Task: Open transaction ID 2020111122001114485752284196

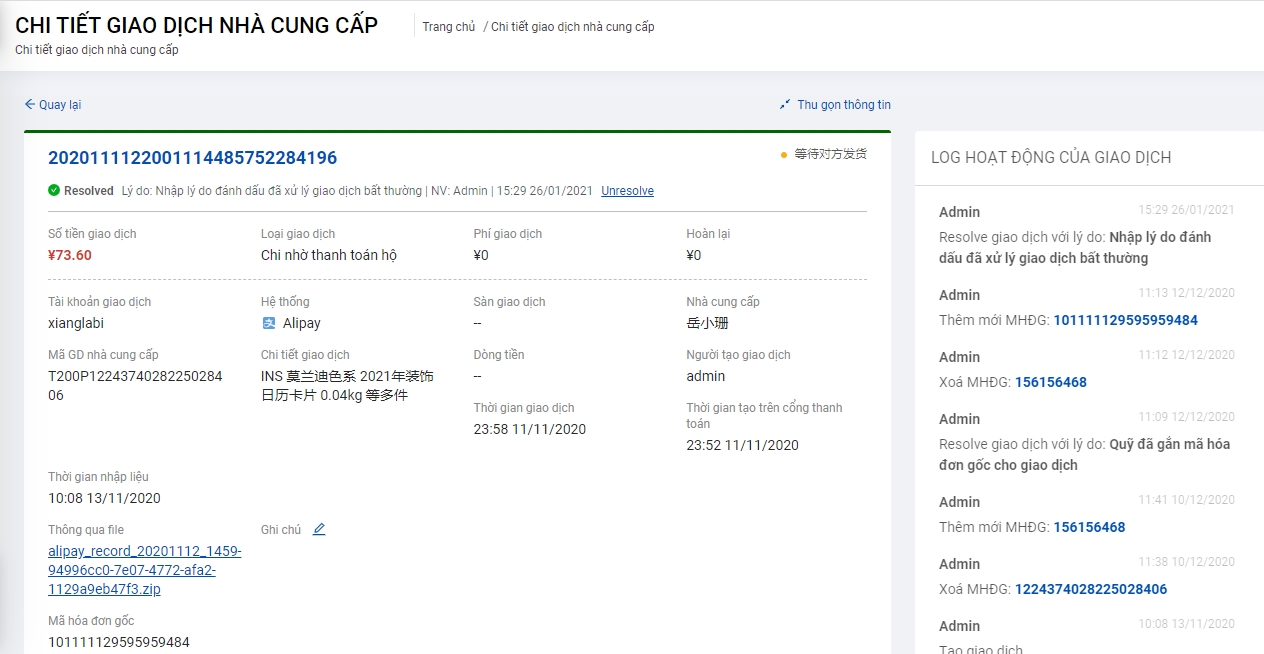Action: click(192, 158)
